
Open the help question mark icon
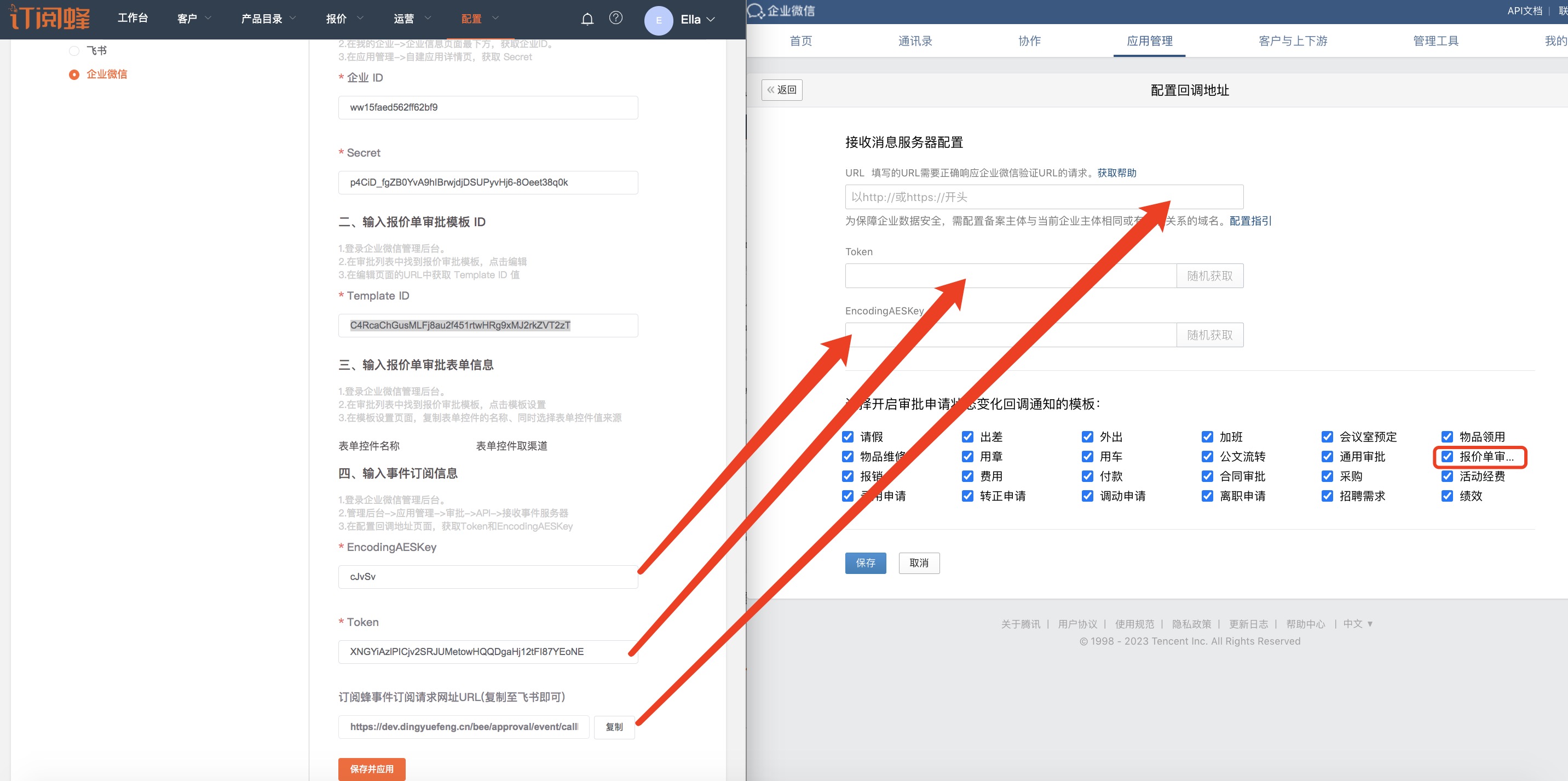615,18
